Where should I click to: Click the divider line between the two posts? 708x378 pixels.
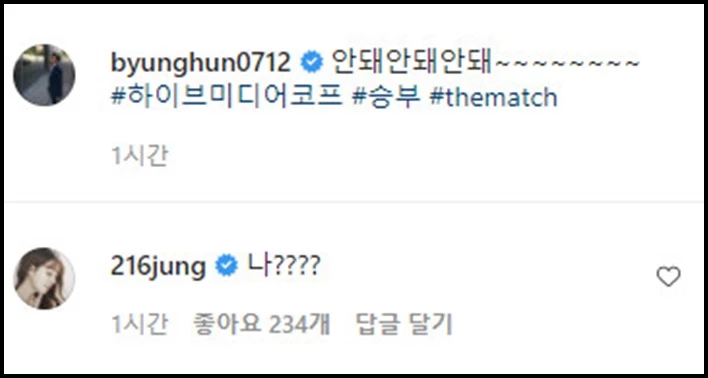pyautogui.click(x=354, y=201)
